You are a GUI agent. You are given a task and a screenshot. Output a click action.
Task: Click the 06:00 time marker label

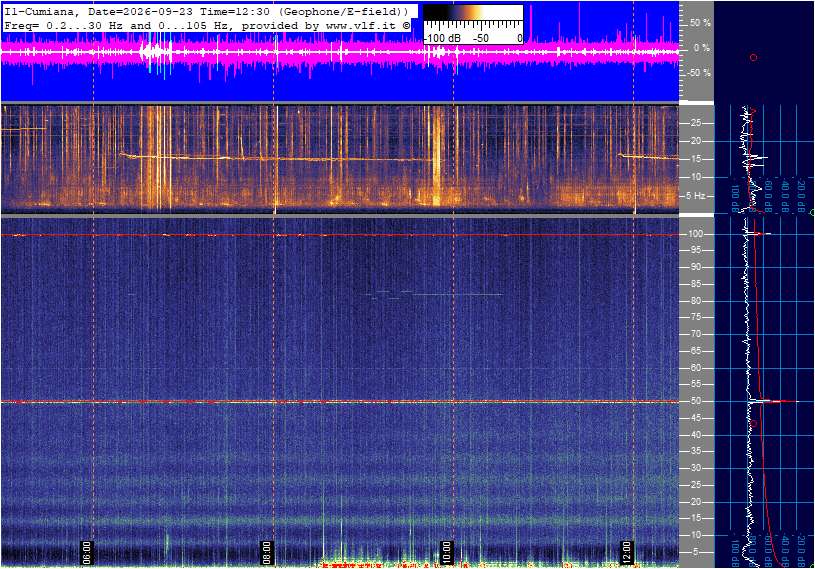click(x=86, y=552)
